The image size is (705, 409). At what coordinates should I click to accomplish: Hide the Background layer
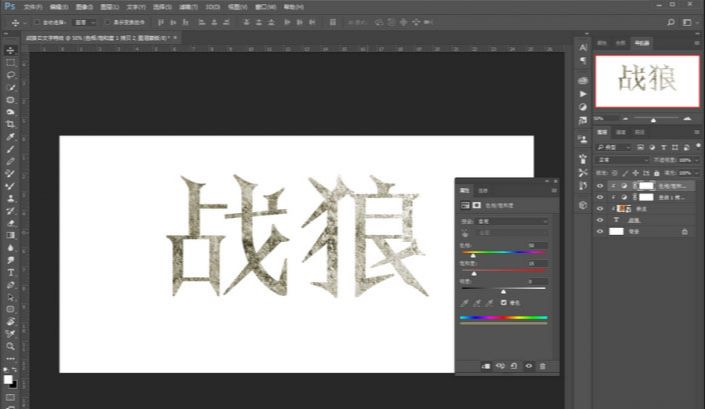[600, 231]
